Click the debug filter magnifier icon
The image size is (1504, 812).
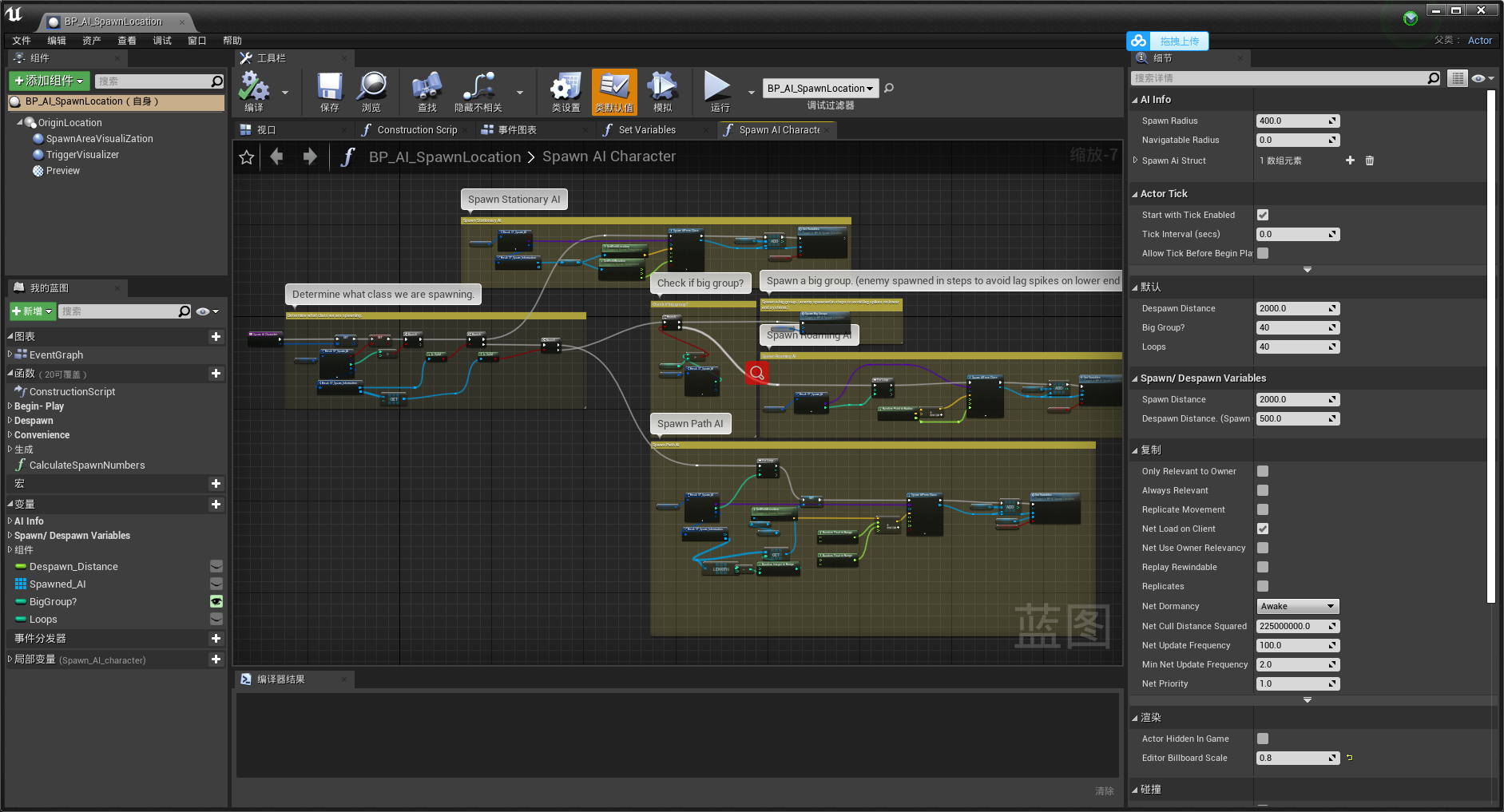click(889, 88)
